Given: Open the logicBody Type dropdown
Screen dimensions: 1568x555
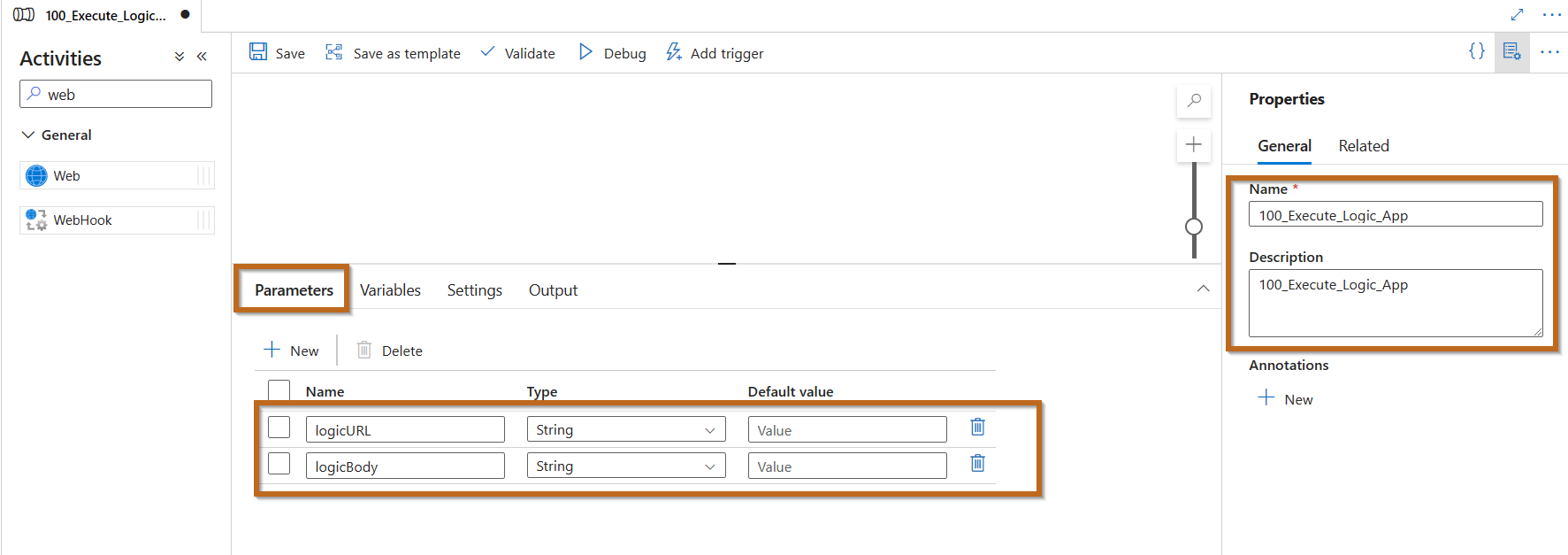Looking at the screenshot, I should click(626, 466).
